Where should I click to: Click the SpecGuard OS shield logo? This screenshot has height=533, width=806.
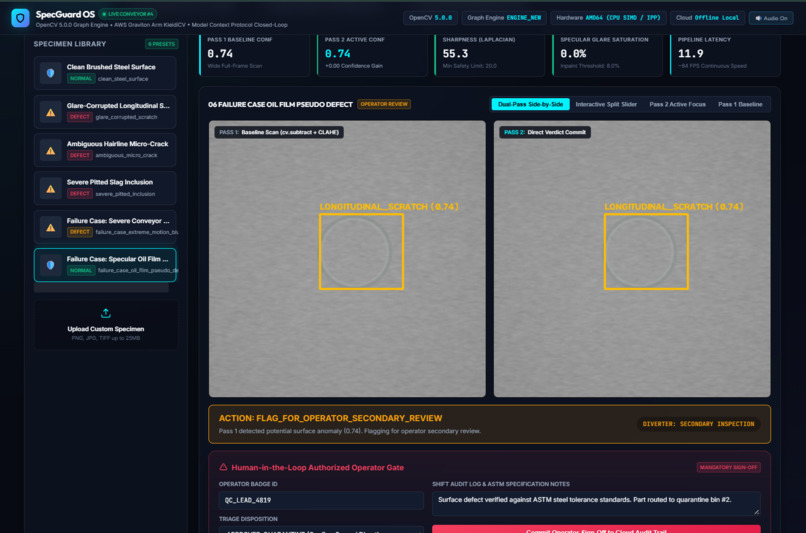point(20,18)
